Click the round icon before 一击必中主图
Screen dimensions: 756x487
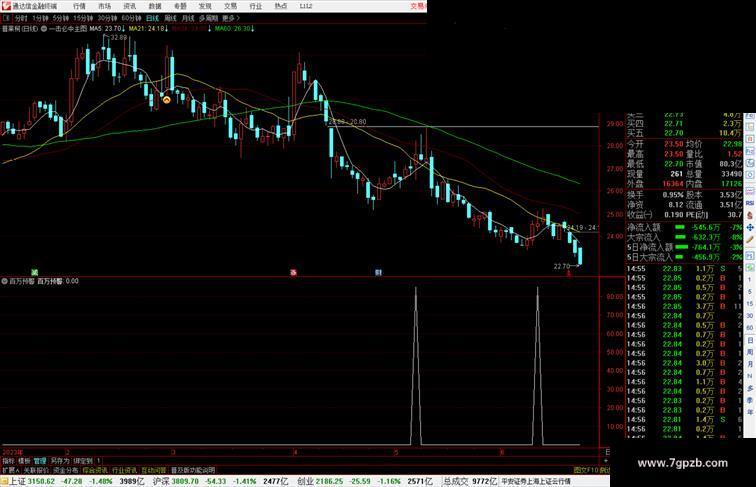[x=44, y=28]
